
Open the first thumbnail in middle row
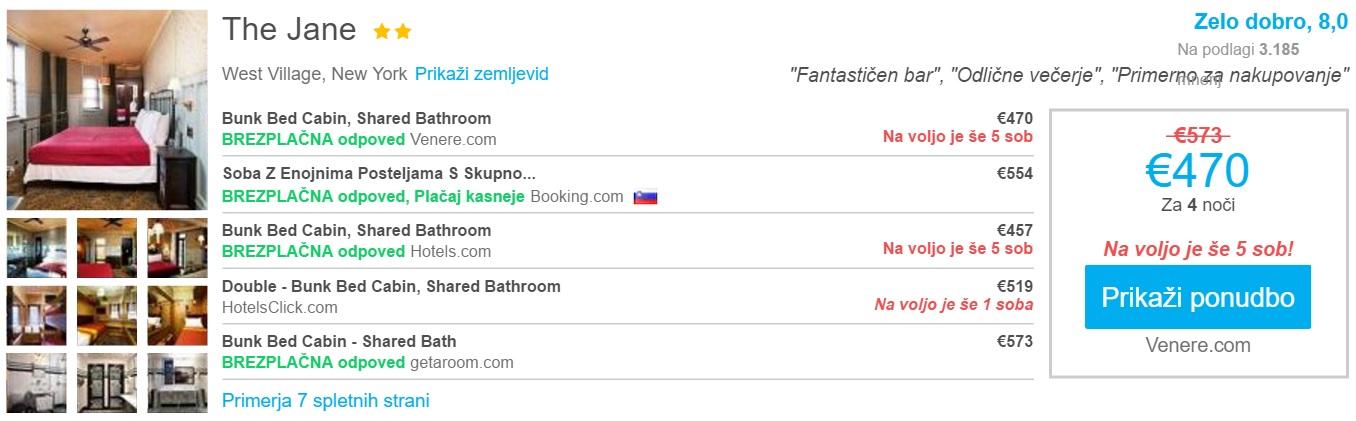point(37,315)
